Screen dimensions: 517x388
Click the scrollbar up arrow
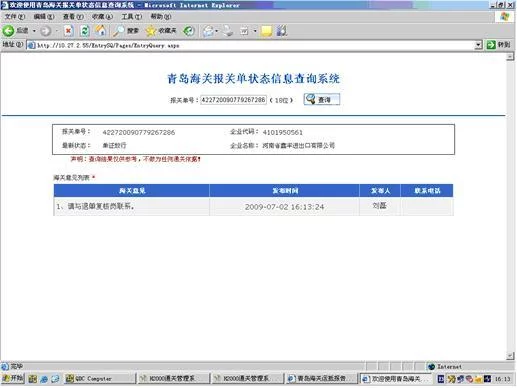510,57
